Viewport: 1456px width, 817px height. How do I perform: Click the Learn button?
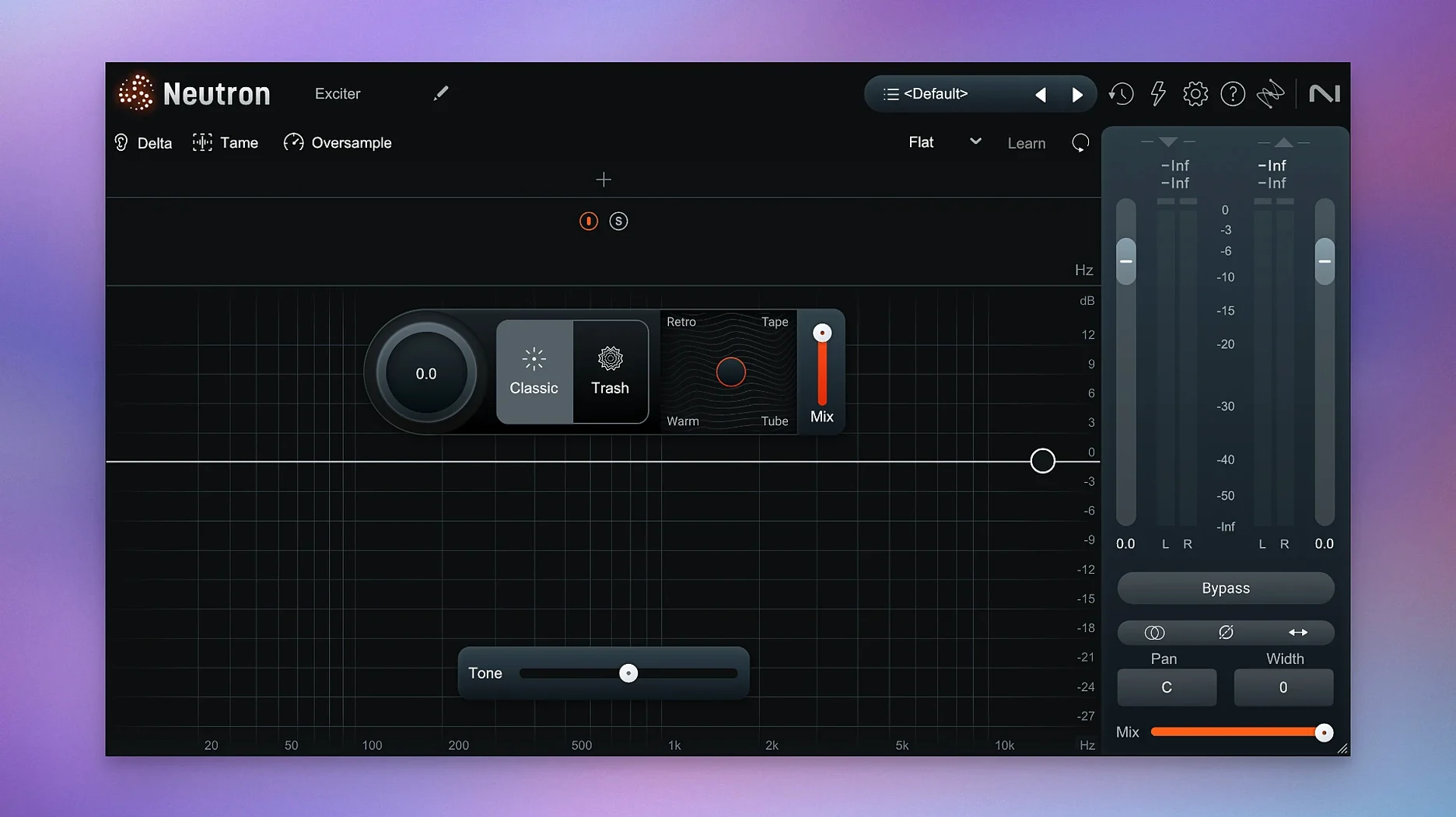coord(1026,144)
